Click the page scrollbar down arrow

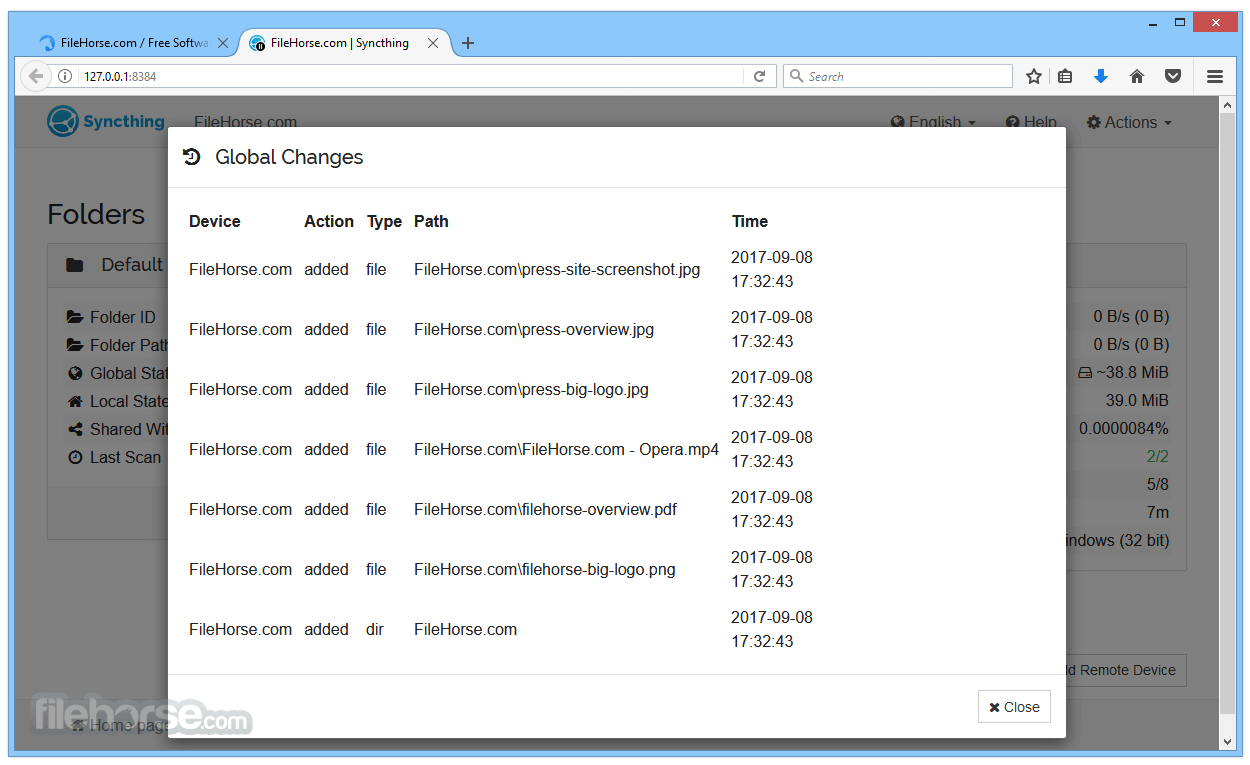[x=1229, y=742]
